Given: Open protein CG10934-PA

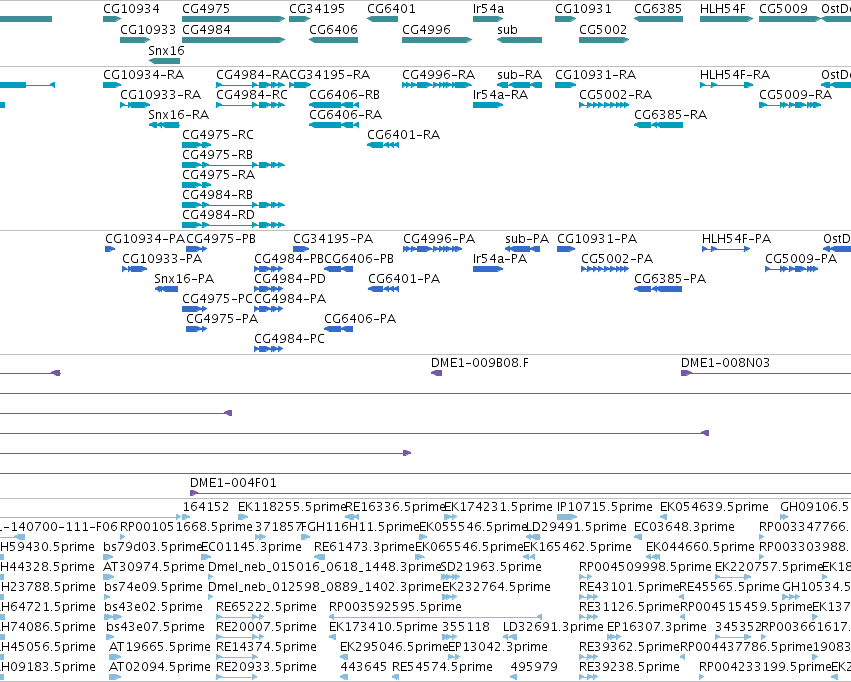Looking at the screenshot, I should (x=145, y=239).
